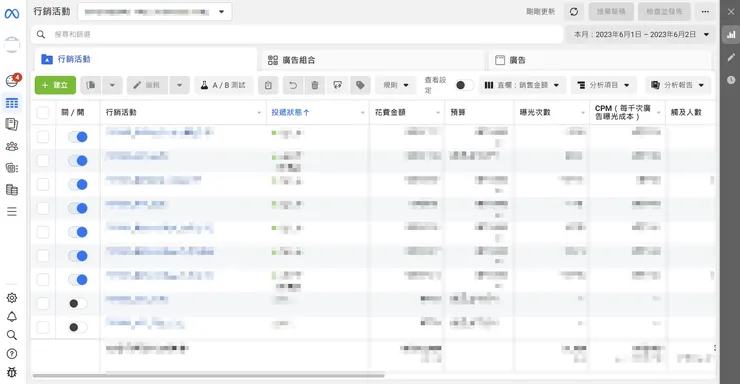The width and height of the screenshot is (740, 384).
Task: Check the first campaign row checkbox
Action: point(43,137)
